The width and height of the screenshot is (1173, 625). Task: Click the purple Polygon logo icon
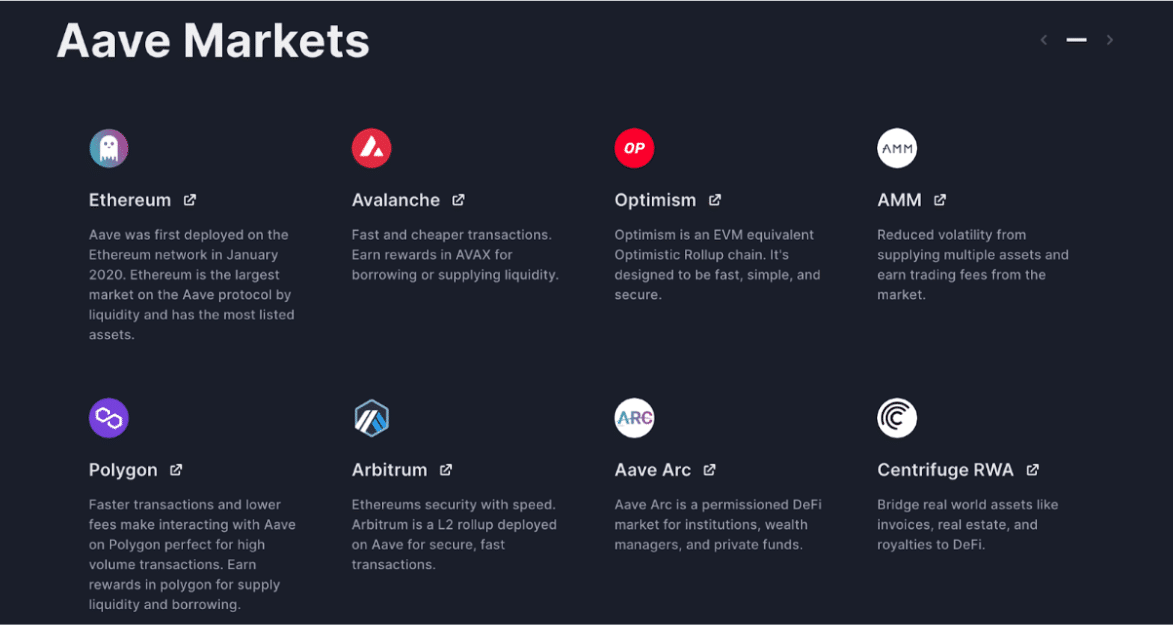click(109, 418)
